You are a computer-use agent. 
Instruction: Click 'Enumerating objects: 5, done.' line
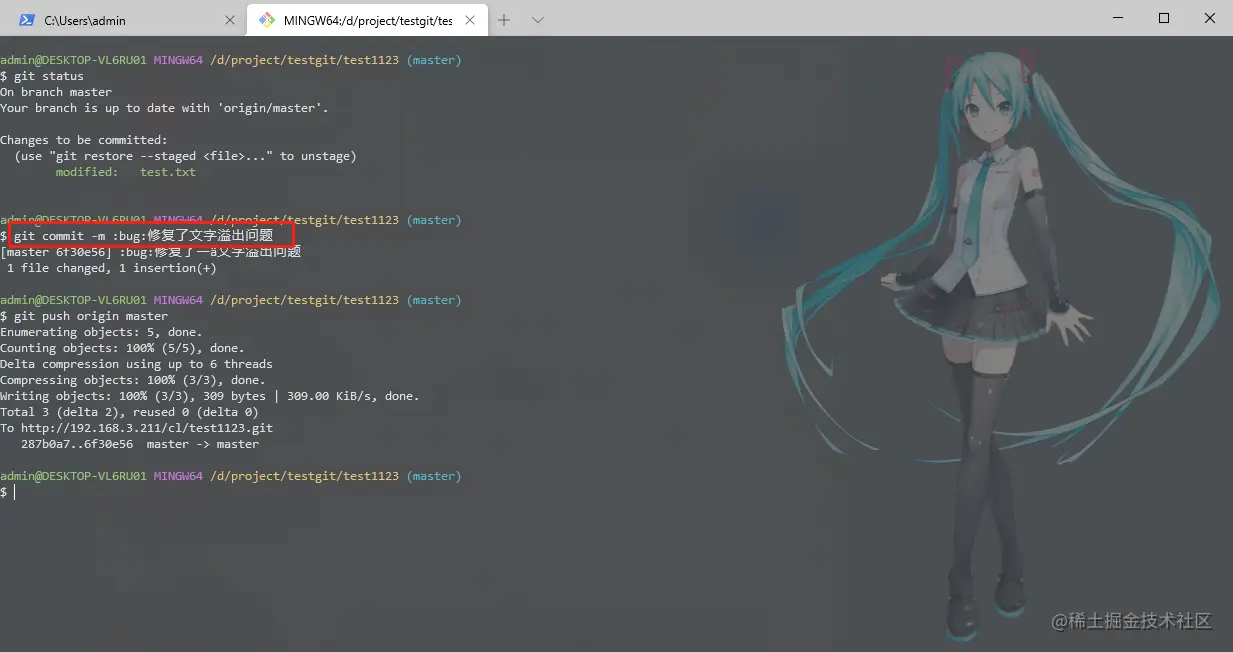(x=101, y=332)
